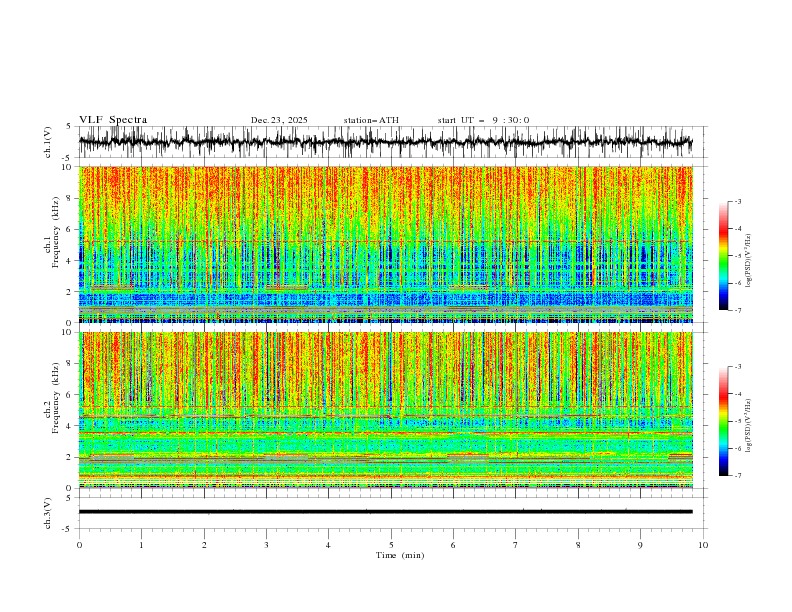This screenshot has width=792, height=612.
Task: Click time axis tick label "0"
Action: coord(79,545)
